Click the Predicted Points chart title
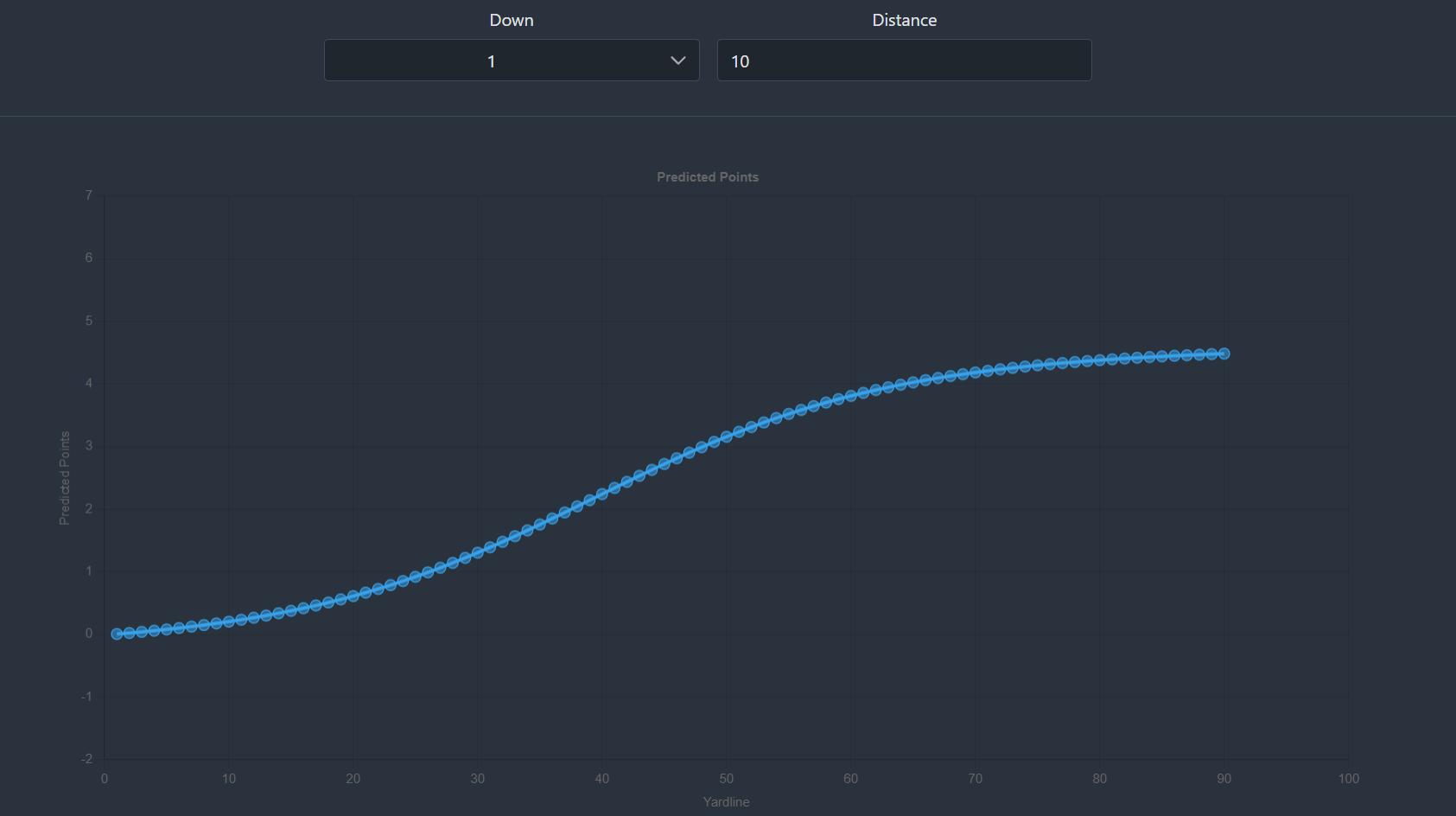Screen dimensions: 1456x816 tap(708, 177)
